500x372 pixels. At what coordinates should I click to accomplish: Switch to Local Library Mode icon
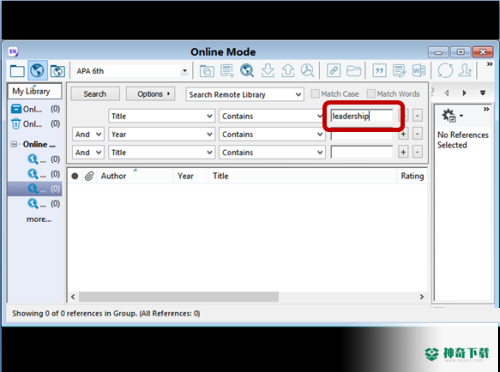point(17,71)
